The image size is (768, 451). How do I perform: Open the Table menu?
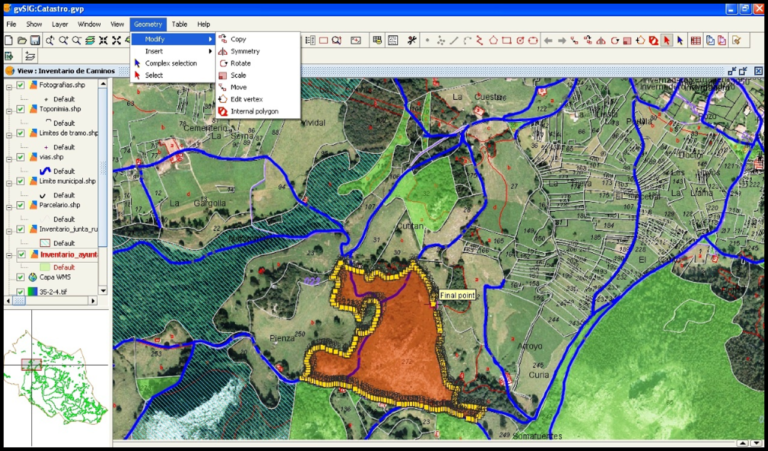coord(179,24)
